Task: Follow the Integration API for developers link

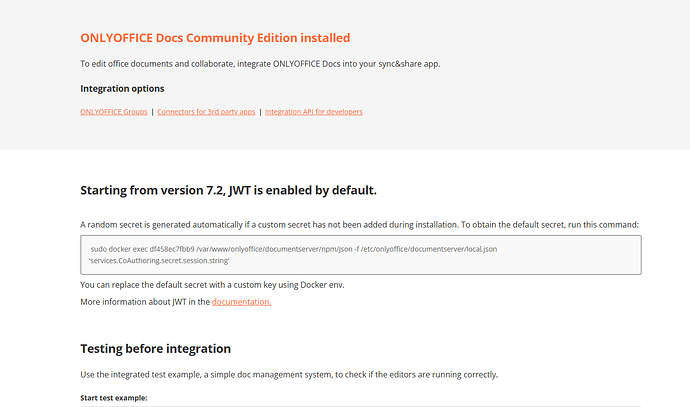Action: point(313,112)
